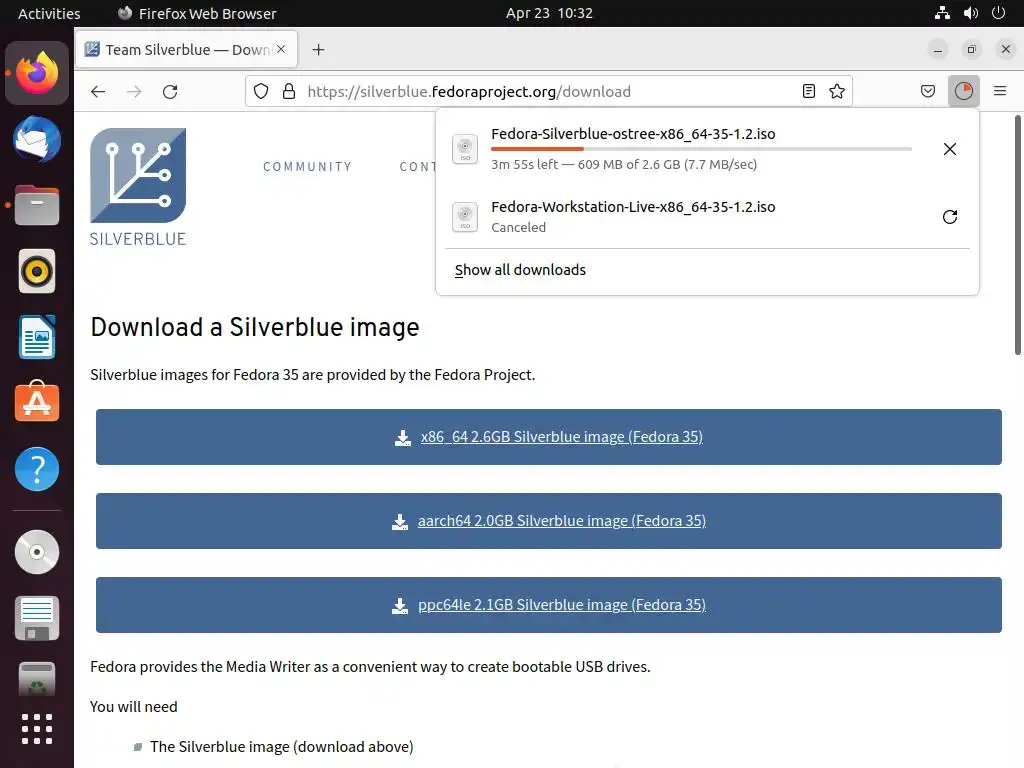Click the 'Download a Silverblue image' heading
1024x768 pixels.
pyautogui.click(x=255, y=327)
